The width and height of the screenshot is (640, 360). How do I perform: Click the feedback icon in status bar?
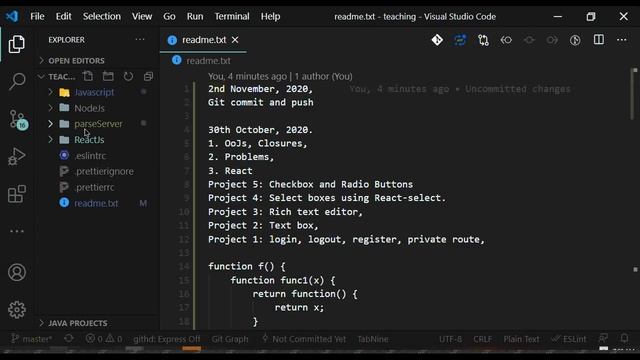603,338
